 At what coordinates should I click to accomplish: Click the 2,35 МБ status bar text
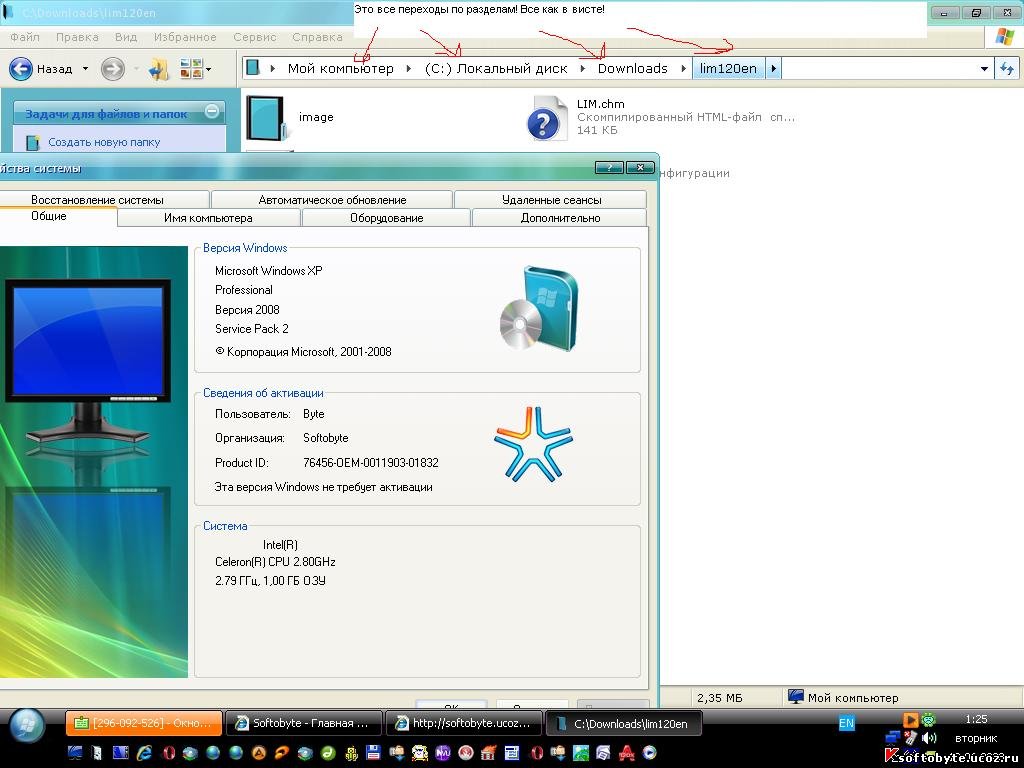pyautogui.click(x=720, y=697)
